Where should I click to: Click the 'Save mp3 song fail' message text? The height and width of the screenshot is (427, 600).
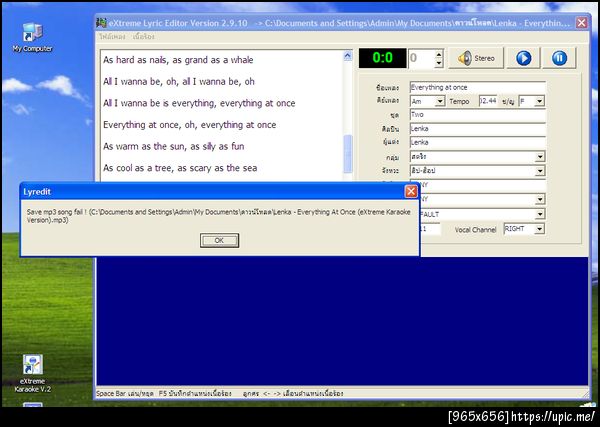pos(218,216)
